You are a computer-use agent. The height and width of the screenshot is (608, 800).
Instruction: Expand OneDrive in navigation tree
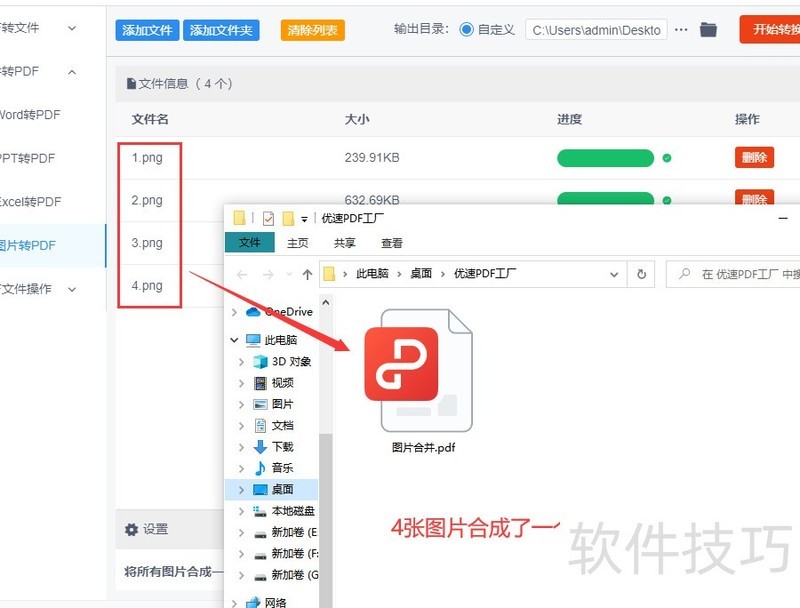234,312
